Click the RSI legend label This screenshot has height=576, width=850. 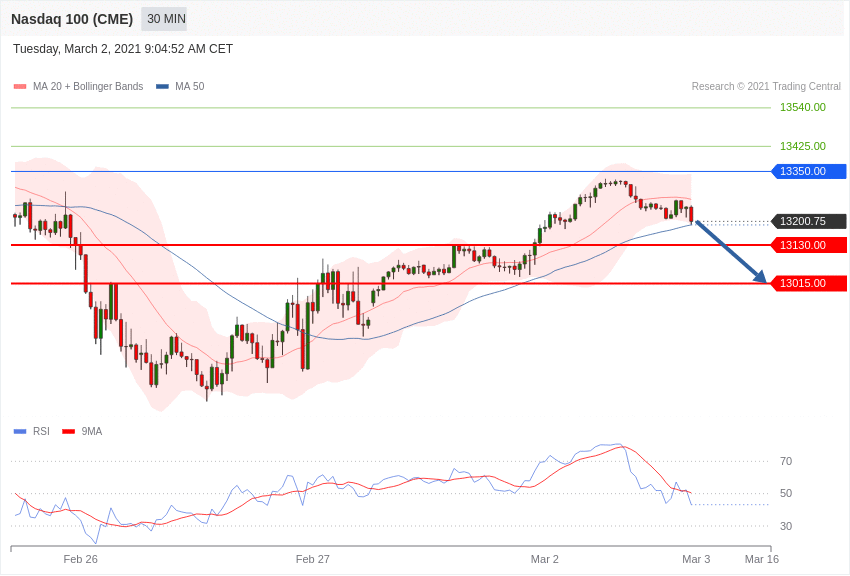[41, 431]
